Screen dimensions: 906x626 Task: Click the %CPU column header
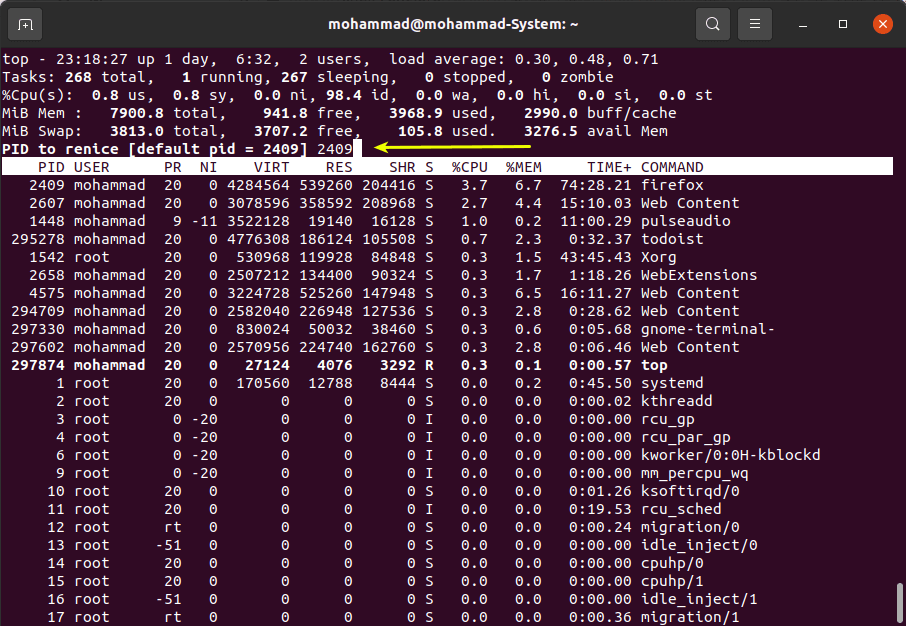(469, 167)
